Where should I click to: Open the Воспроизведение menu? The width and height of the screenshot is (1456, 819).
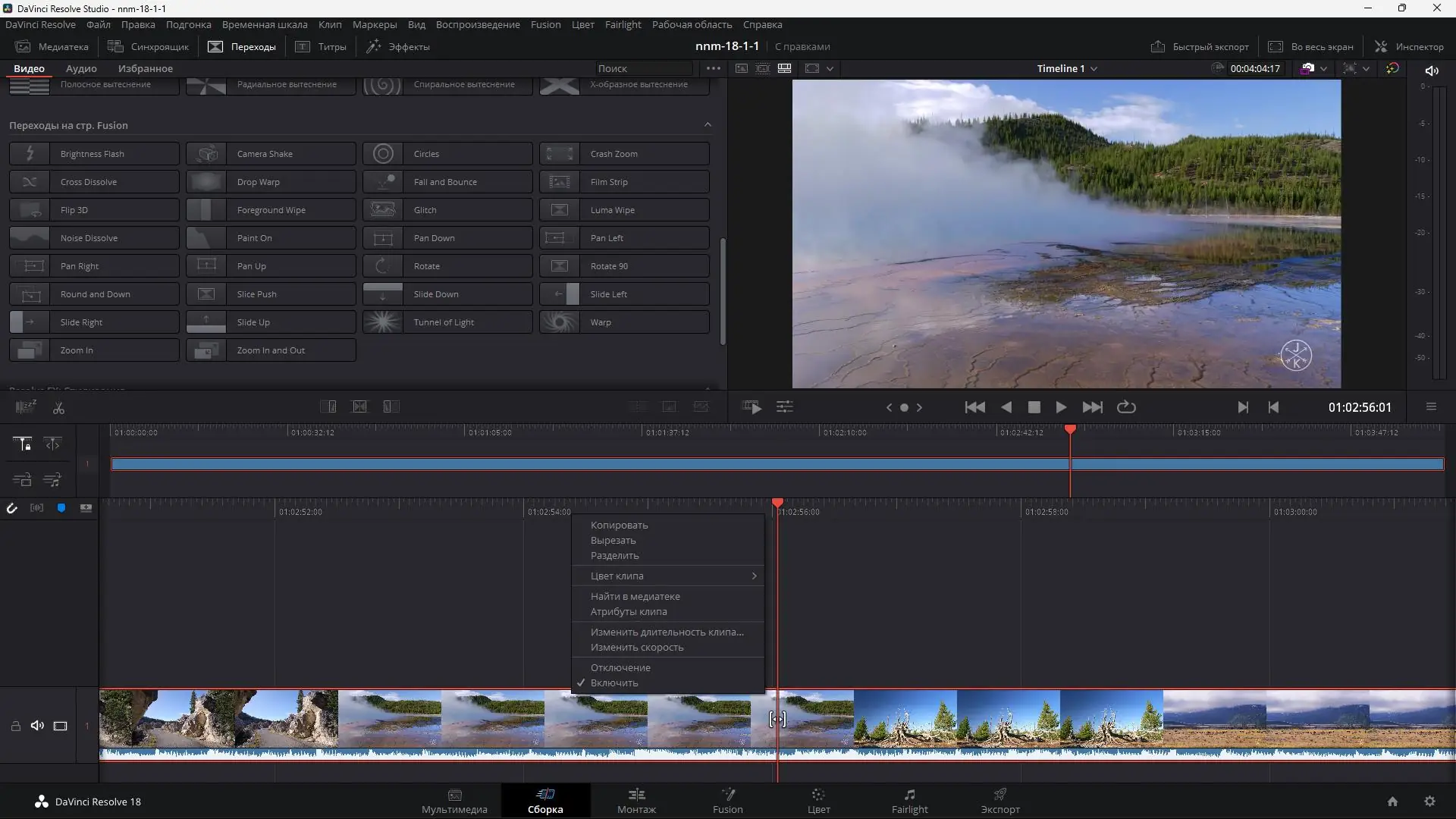click(x=478, y=24)
